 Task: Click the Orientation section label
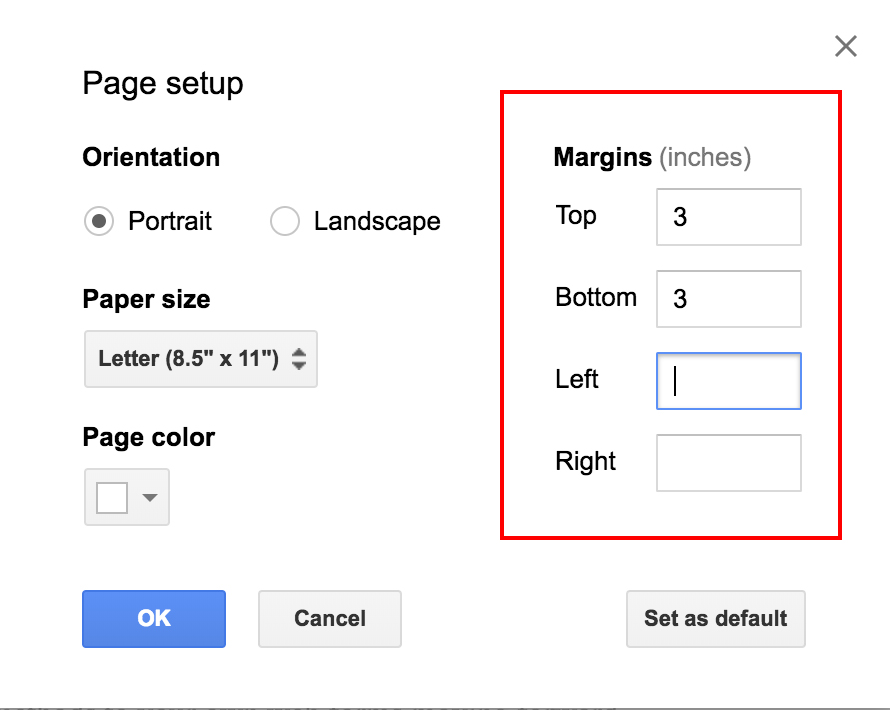[x=151, y=157]
